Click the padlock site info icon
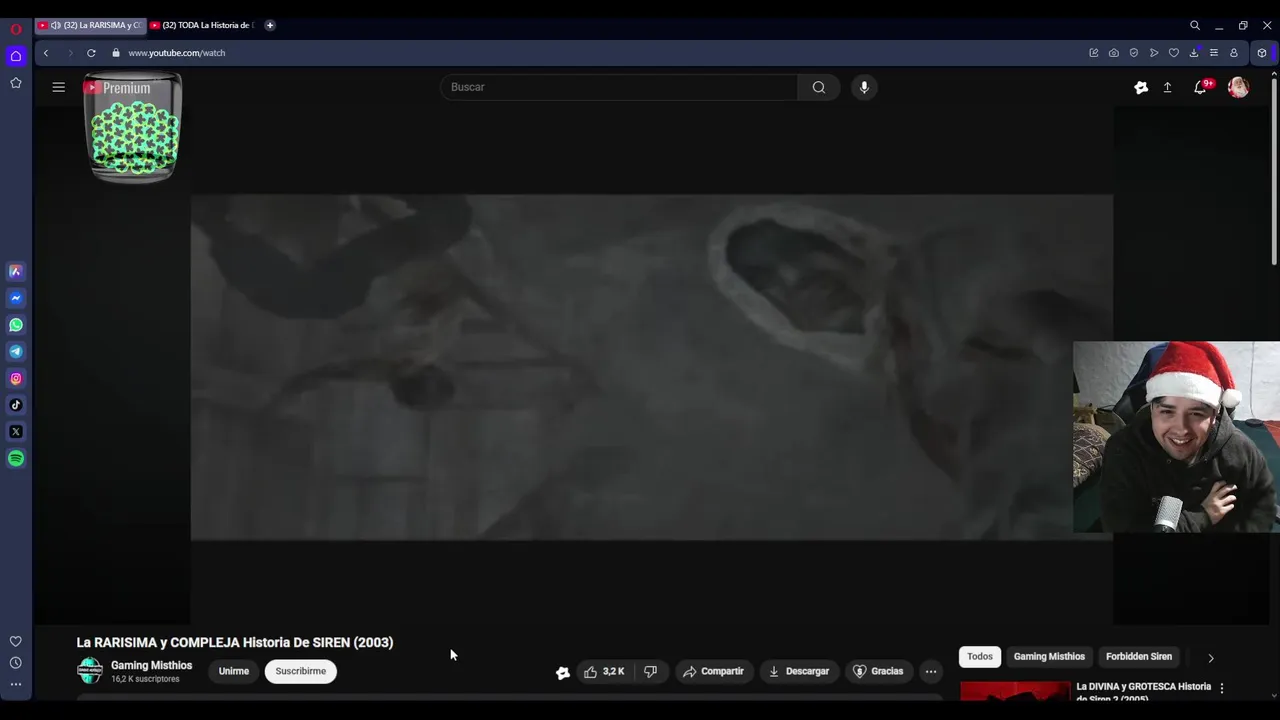The image size is (1280, 720). tap(116, 53)
